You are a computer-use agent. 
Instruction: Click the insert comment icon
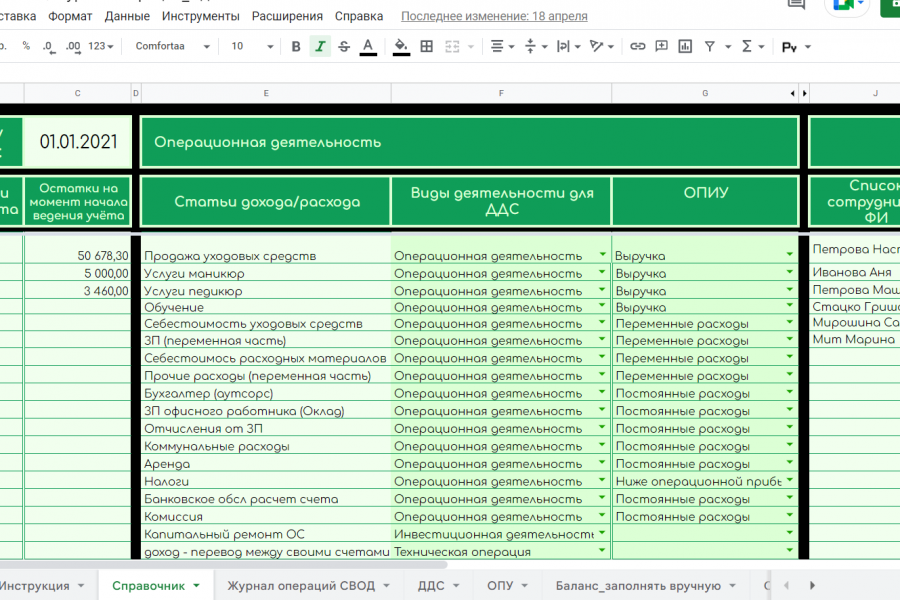coord(661,47)
